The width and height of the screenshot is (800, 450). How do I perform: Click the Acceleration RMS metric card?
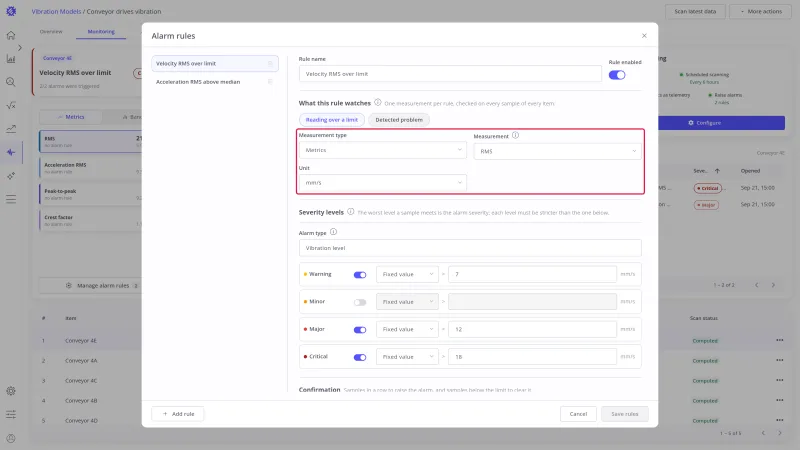click(90, 168)
